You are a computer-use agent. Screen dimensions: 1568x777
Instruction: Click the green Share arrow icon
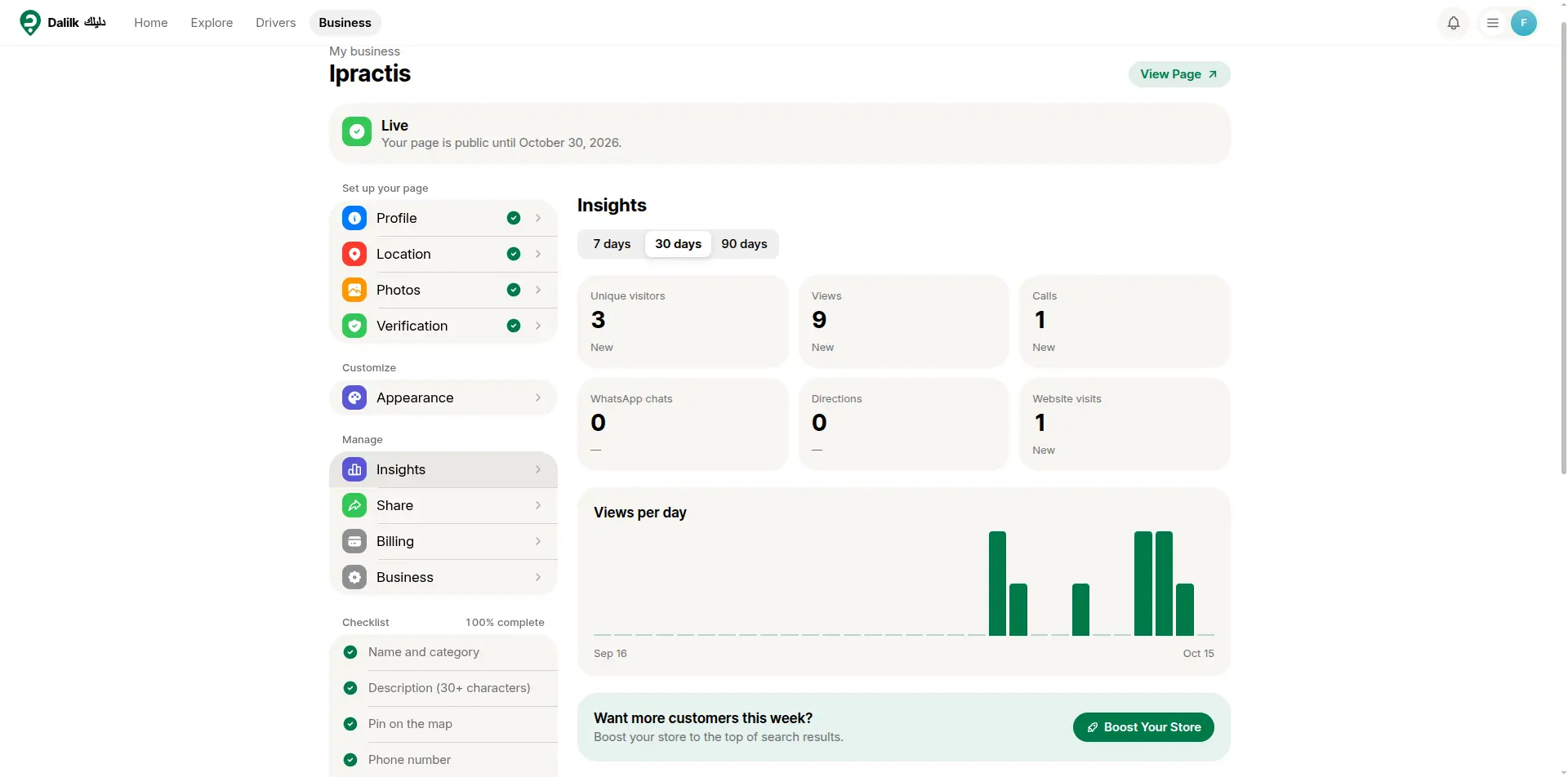[x=354, y=505]
